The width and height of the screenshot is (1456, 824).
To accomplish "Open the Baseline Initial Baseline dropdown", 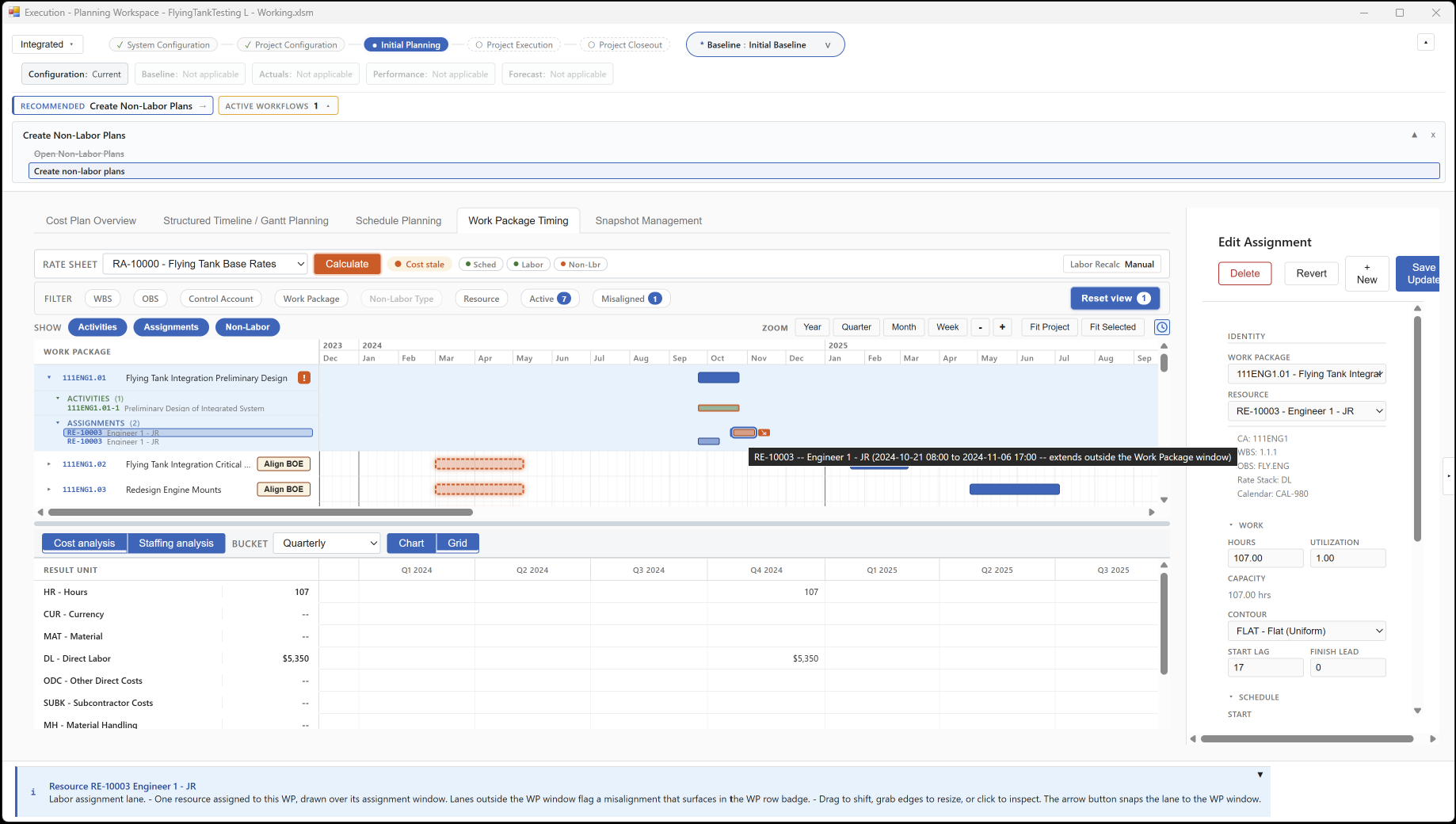I will coord(765,45).
